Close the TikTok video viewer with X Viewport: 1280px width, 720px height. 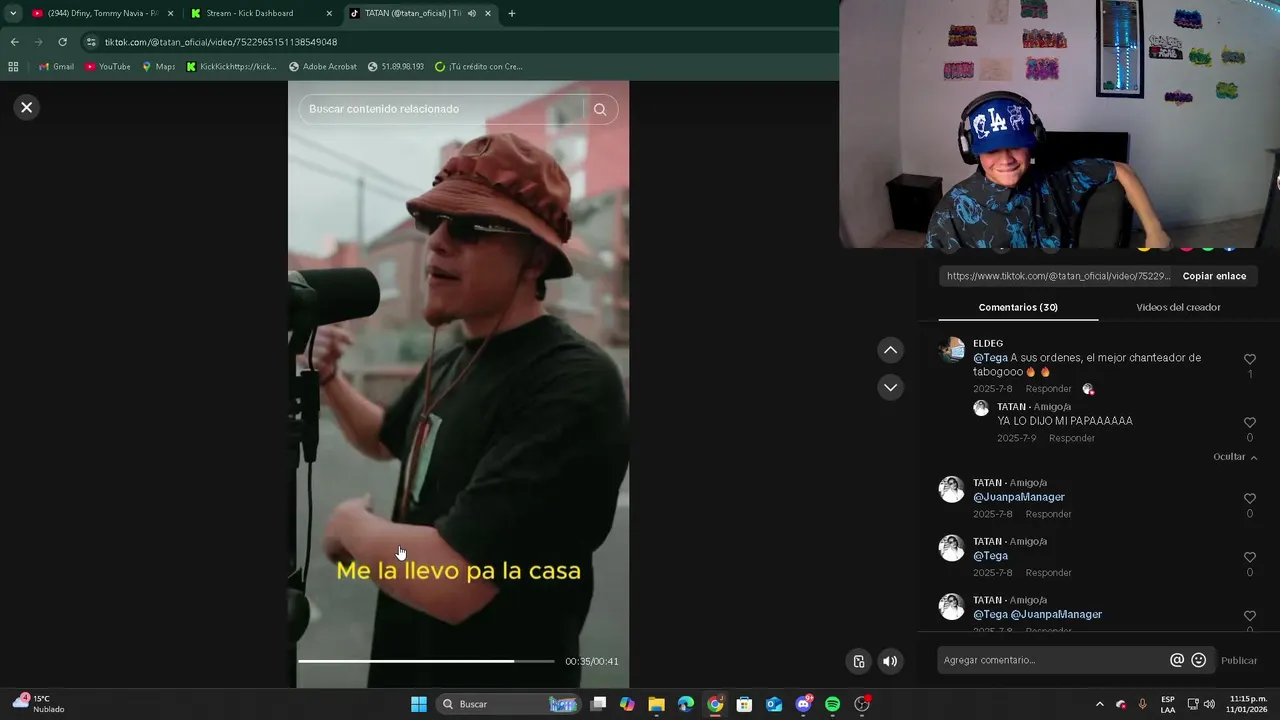[27, 107]
